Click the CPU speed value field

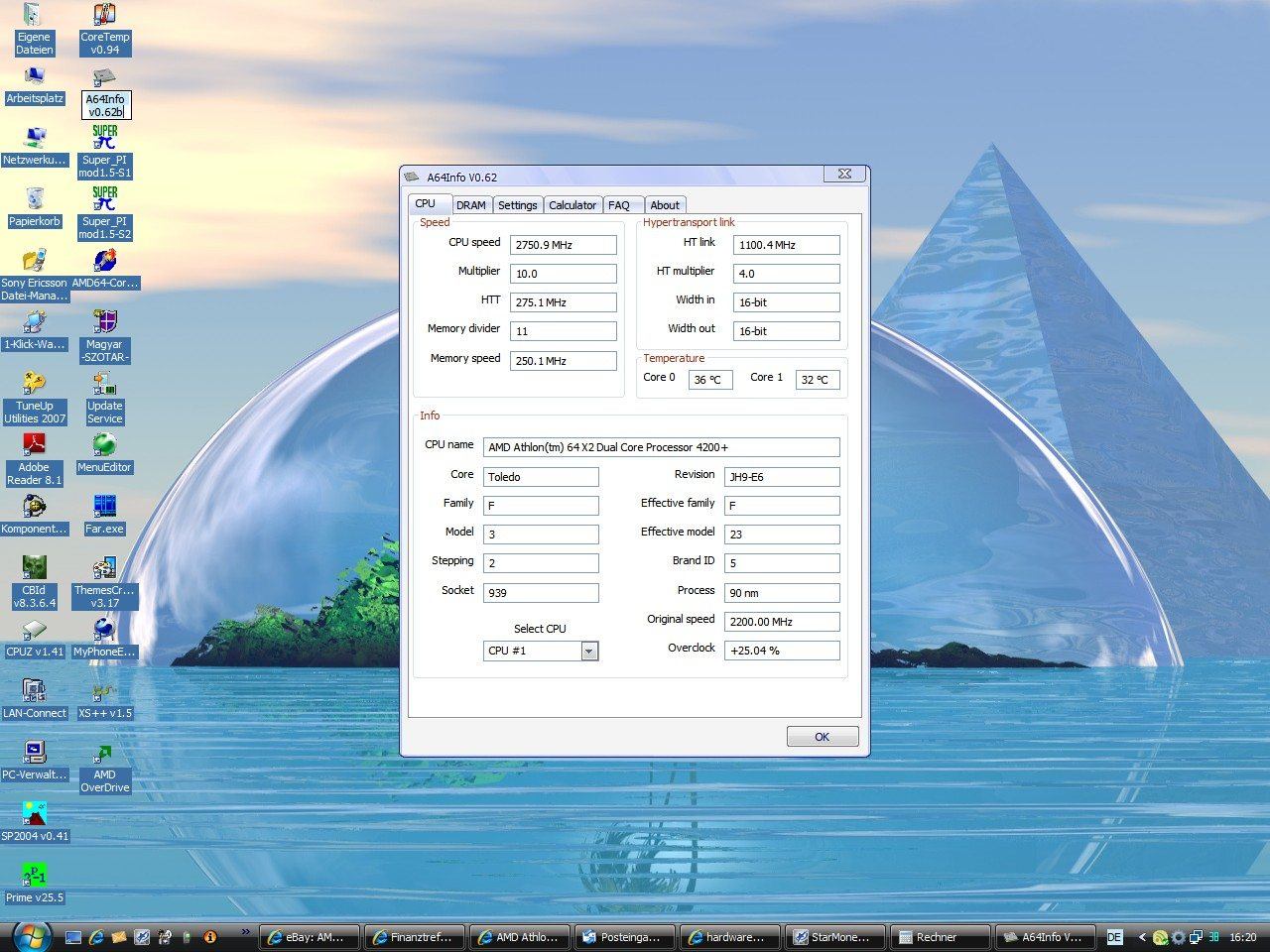point(564,245)
